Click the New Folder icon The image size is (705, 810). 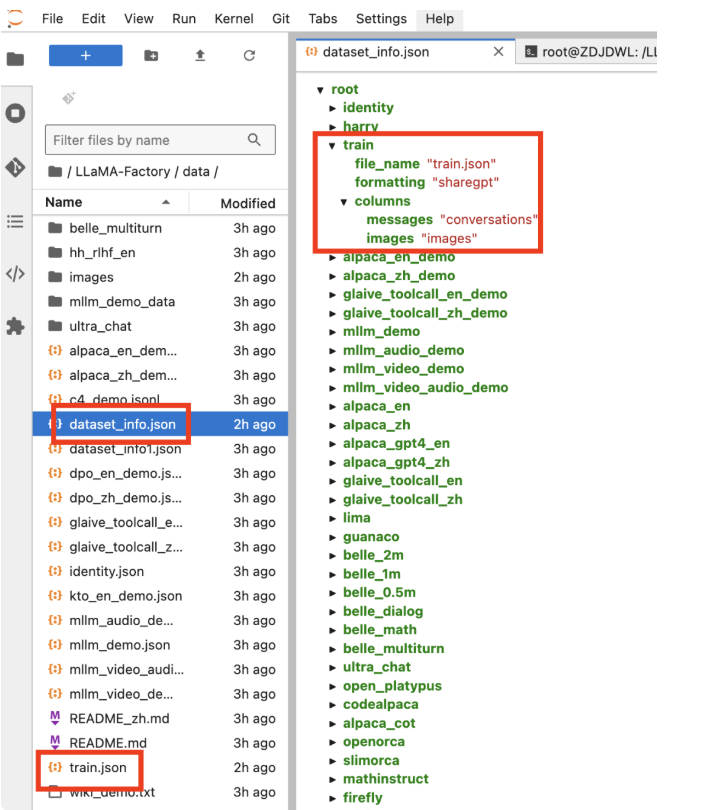pos(151,55)
